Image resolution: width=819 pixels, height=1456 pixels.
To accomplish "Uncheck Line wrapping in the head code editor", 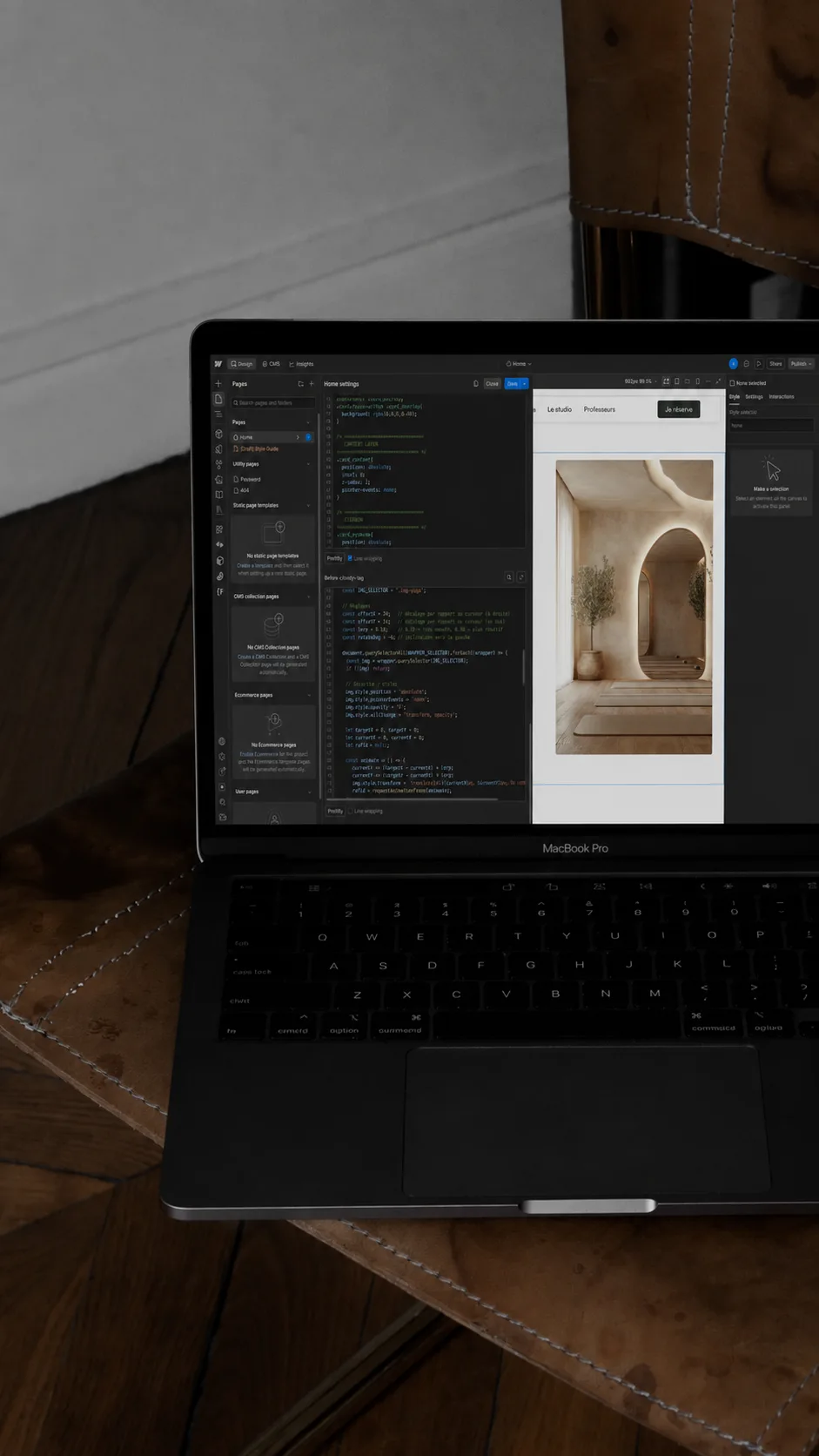I will [350, 558].
